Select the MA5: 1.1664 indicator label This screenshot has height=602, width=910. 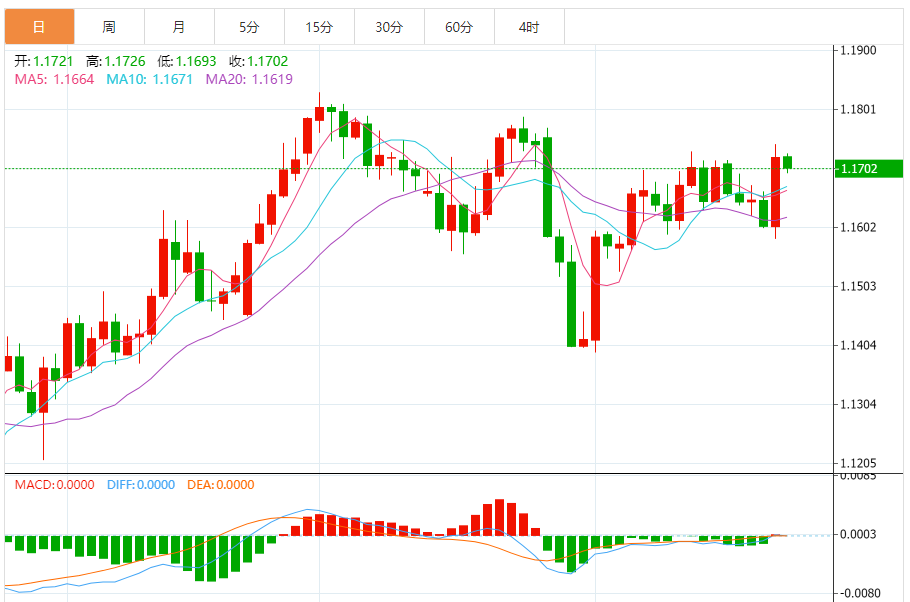55,79
